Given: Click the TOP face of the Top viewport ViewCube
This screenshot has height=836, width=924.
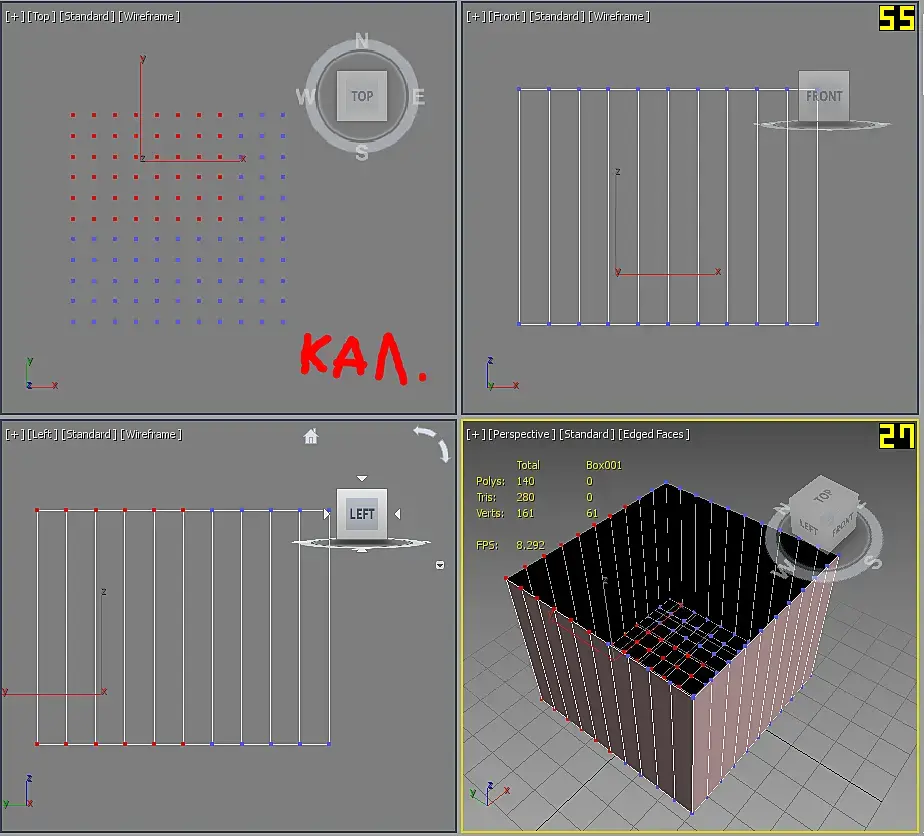Looking at the screenshot, I should point(362,95).
